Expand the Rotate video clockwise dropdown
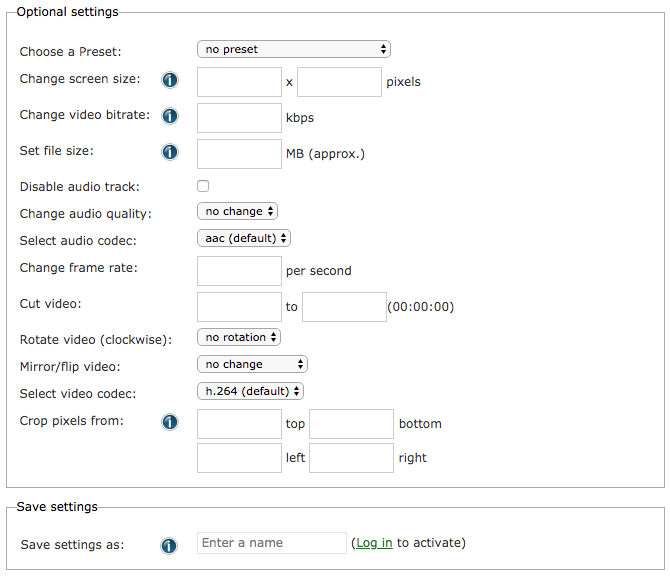Screen dimensions: 670x576 point(239,337)
